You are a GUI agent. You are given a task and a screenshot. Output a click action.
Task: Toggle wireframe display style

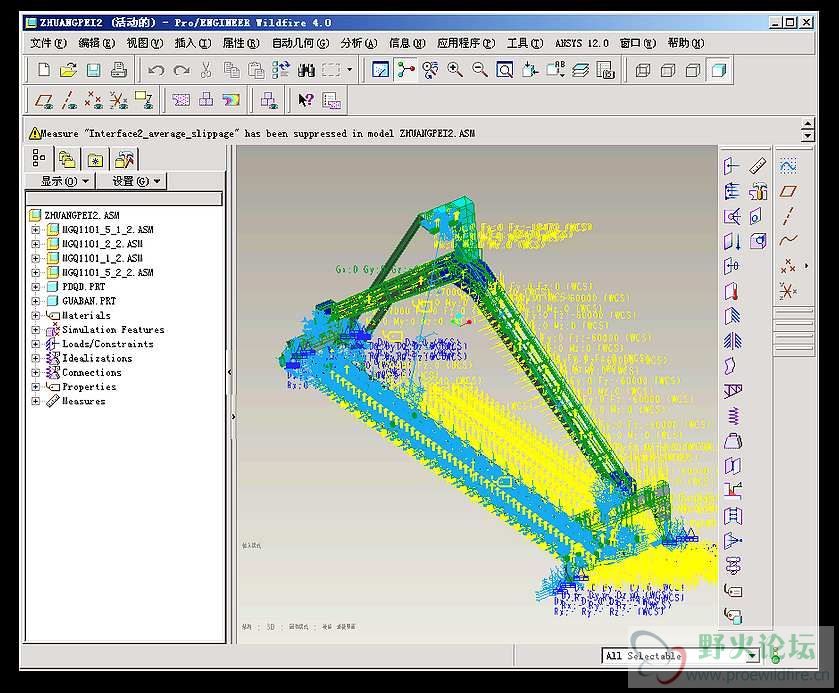[643, 71]
